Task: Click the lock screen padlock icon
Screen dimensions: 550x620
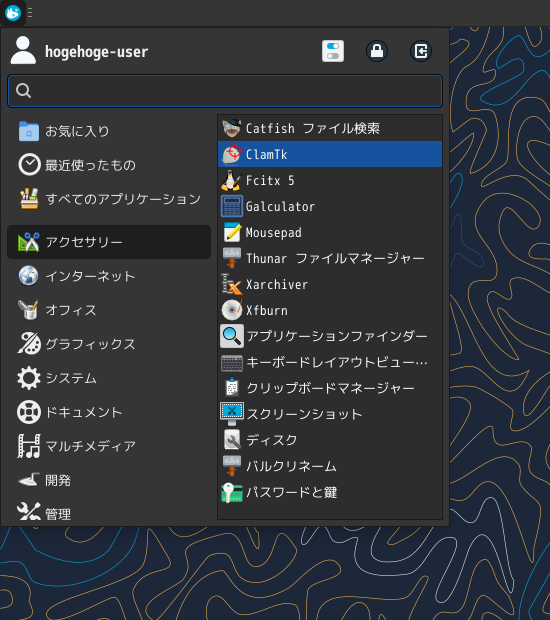Action: (377, 51)
